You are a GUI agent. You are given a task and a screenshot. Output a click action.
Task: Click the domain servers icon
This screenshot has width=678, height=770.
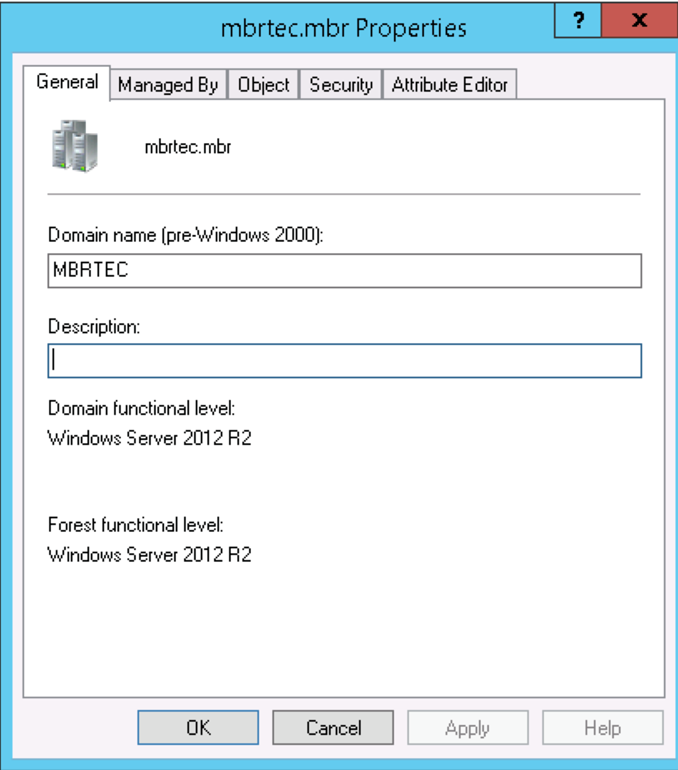(x=75, y=146)
